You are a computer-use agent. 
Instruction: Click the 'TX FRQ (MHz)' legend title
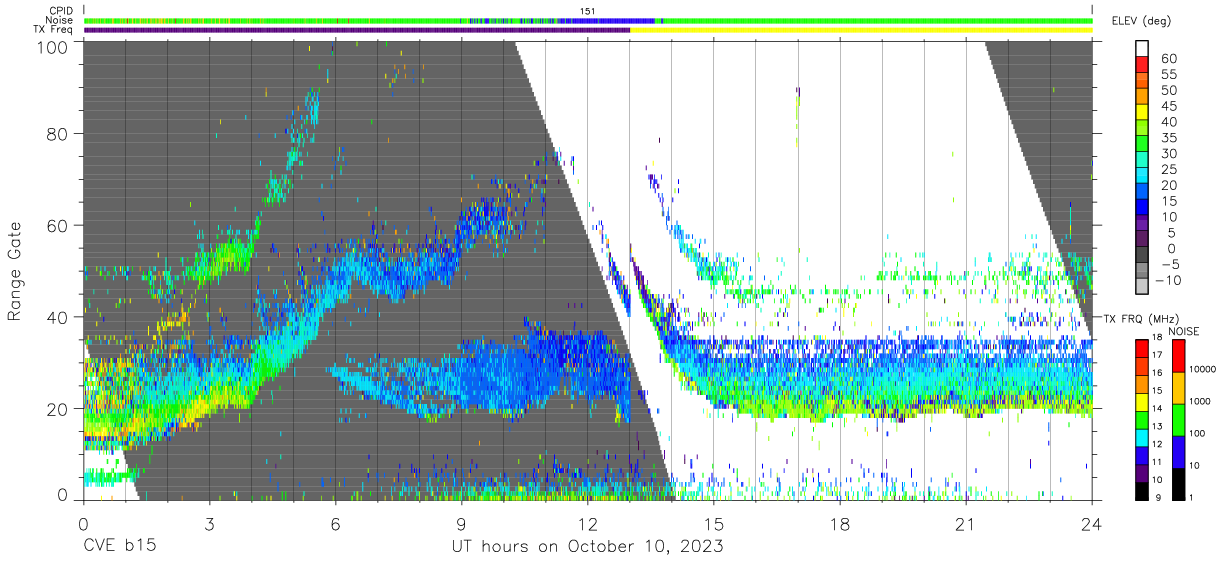point(1139,318)
